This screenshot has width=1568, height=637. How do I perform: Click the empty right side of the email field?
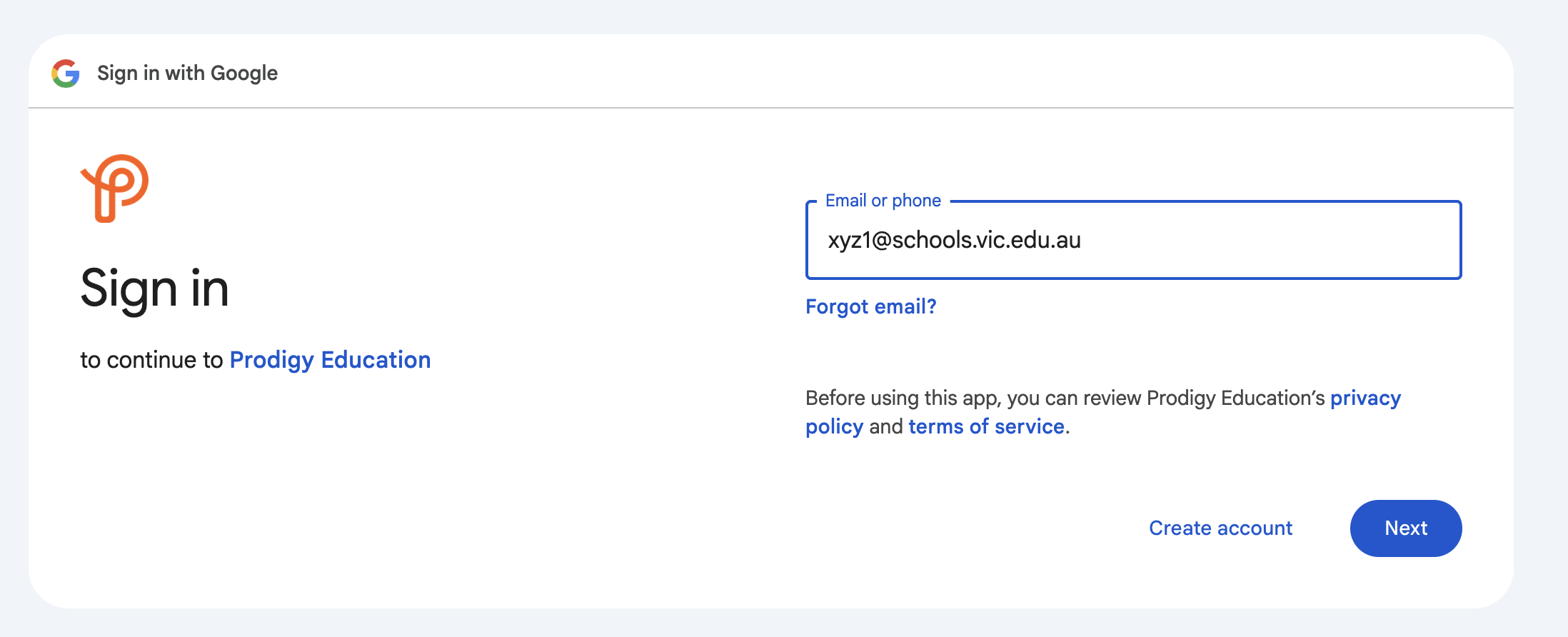click(1321, 241)
